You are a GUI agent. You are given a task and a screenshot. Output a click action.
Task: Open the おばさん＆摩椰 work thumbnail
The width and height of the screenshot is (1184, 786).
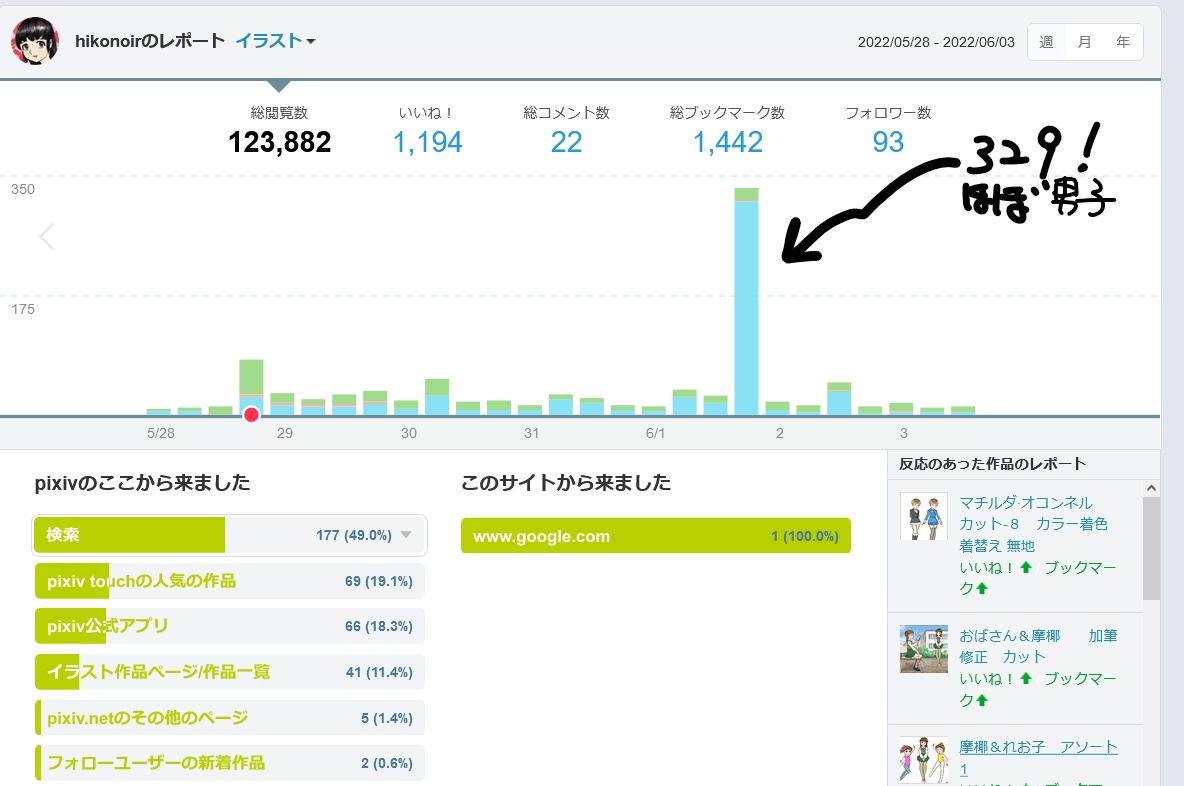923,649
